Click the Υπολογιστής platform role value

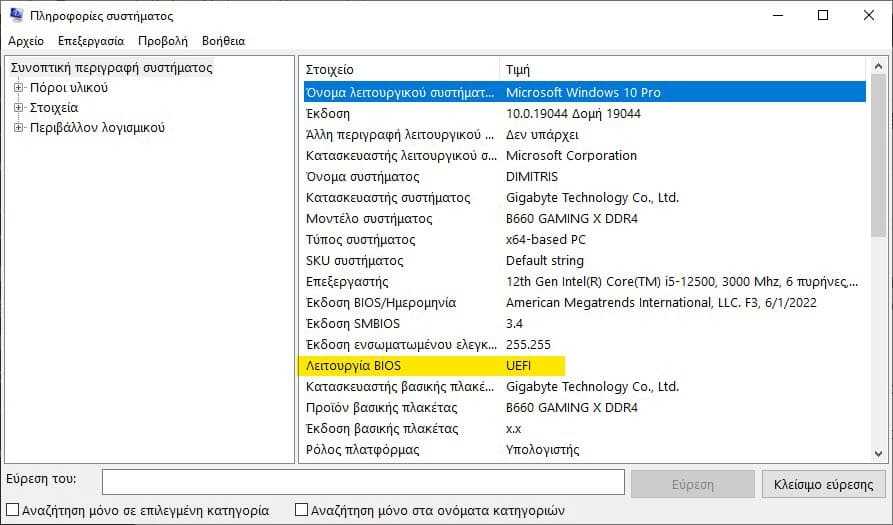tap(543, 450)
